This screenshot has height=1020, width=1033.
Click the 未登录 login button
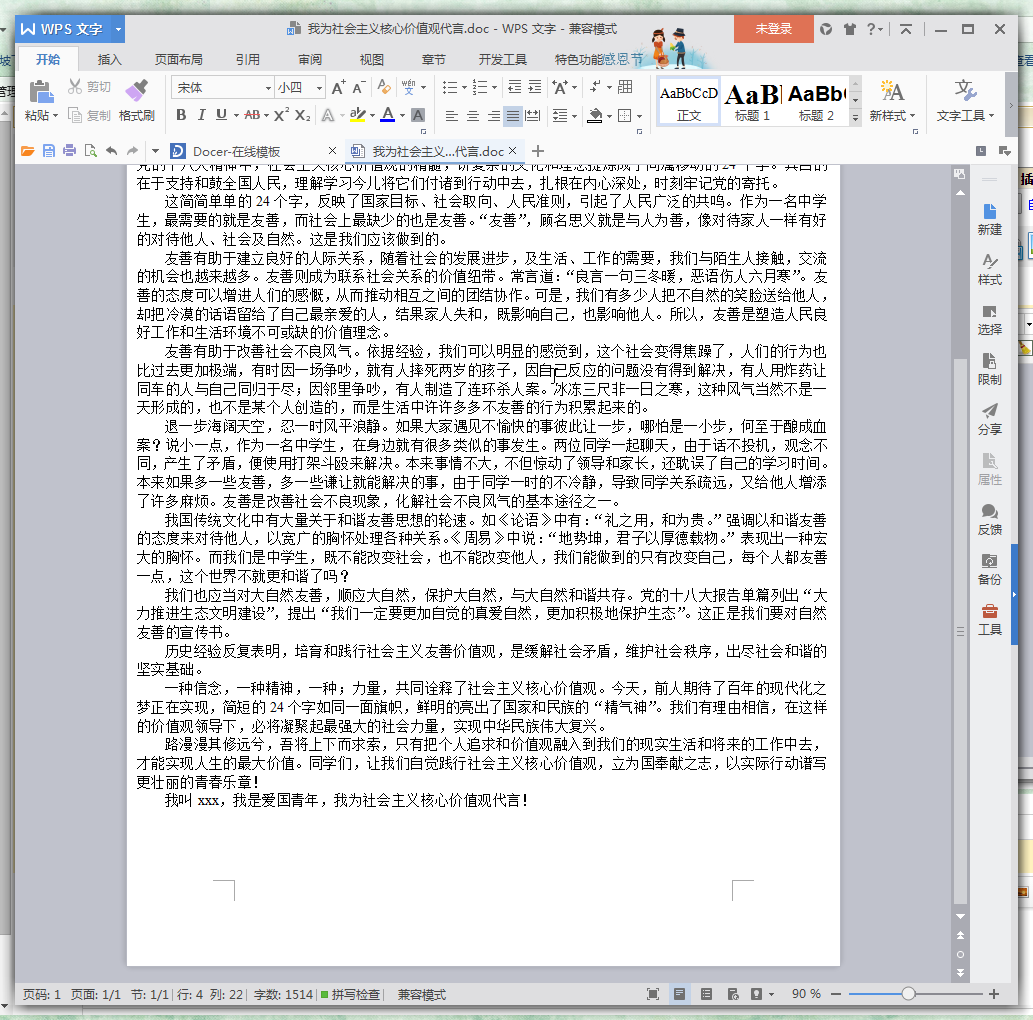click(x=773, y=30)
